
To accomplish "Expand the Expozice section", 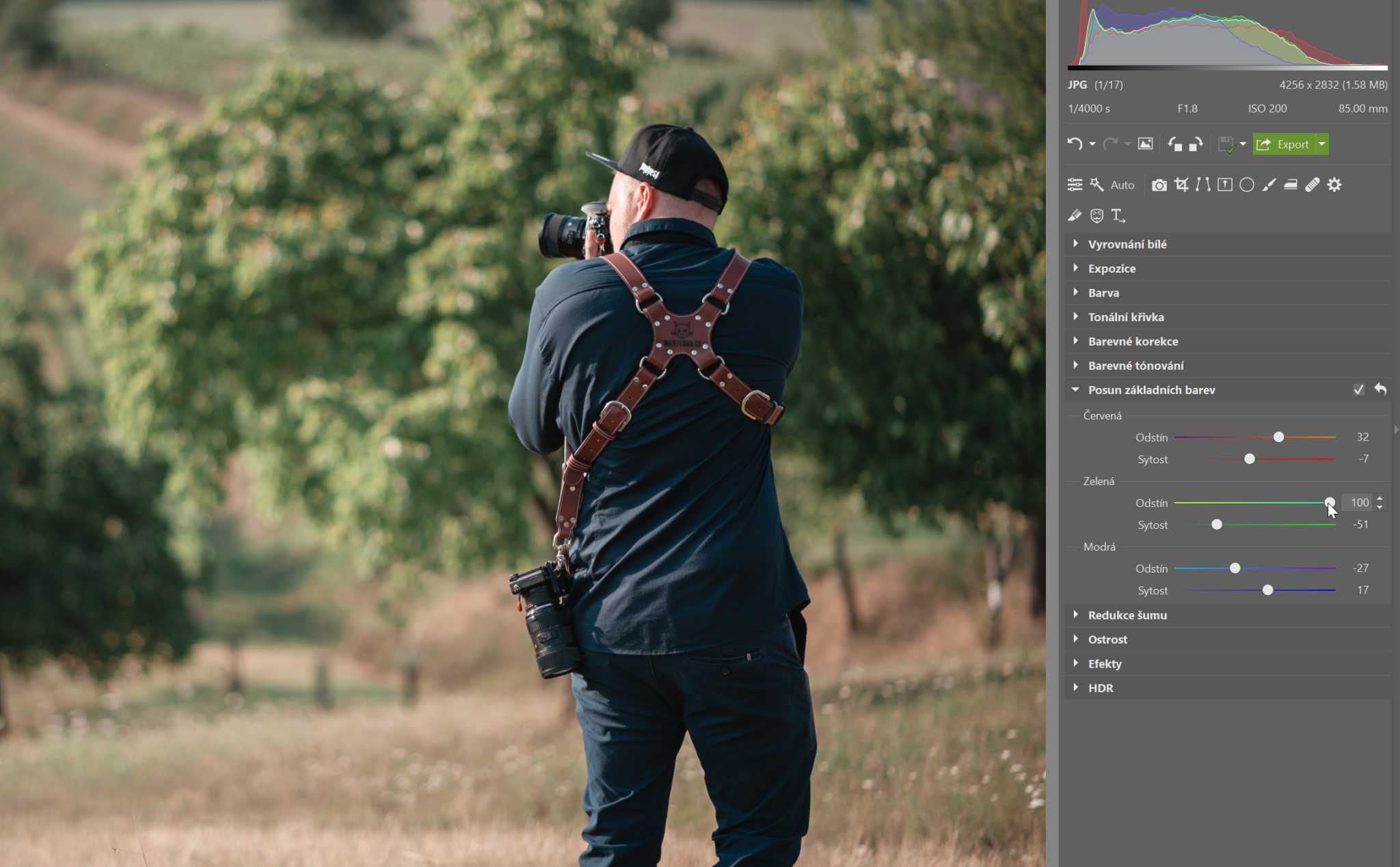I will [x=1112, y=269].
